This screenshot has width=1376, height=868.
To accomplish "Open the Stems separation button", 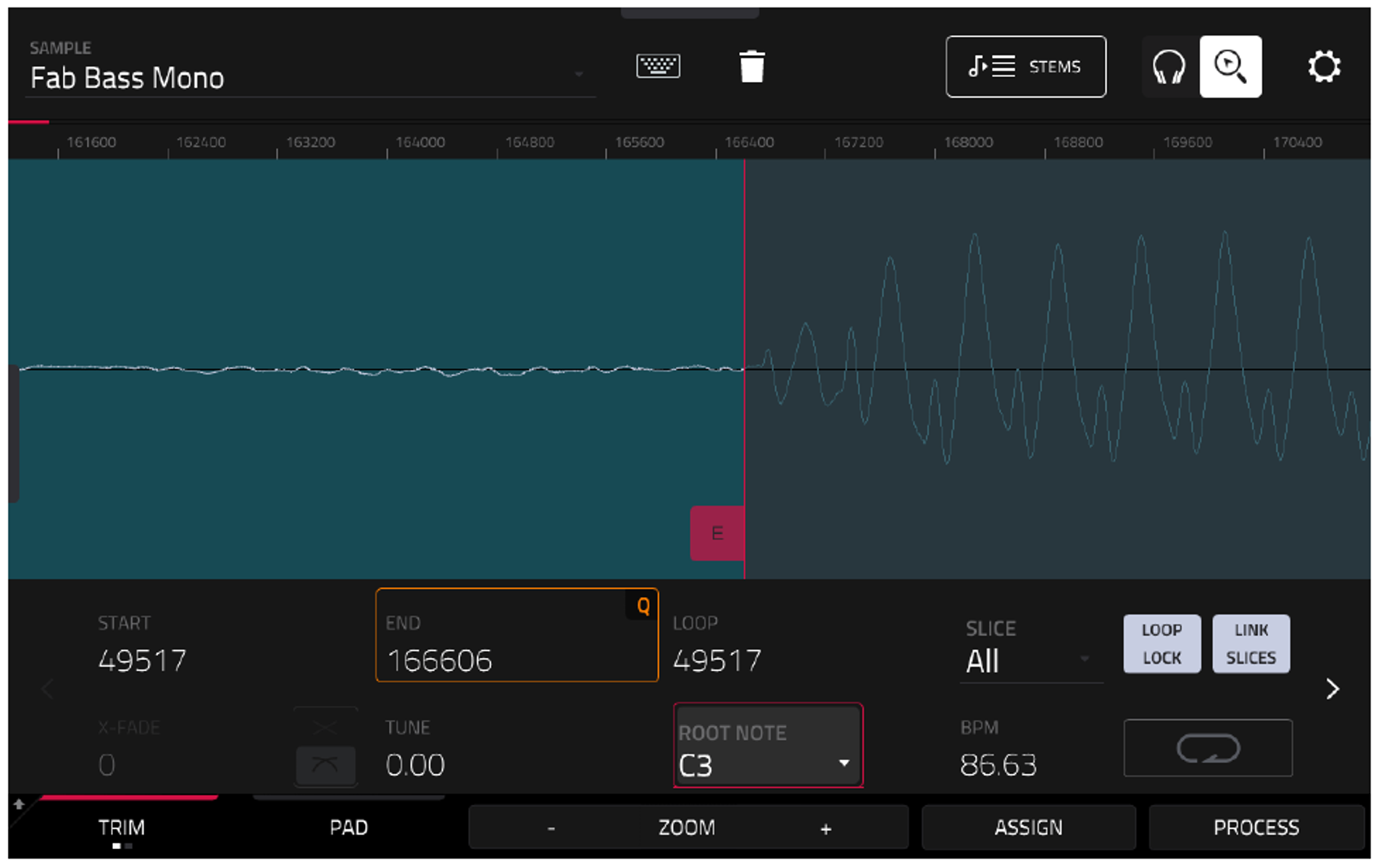I will [1025, 67].
